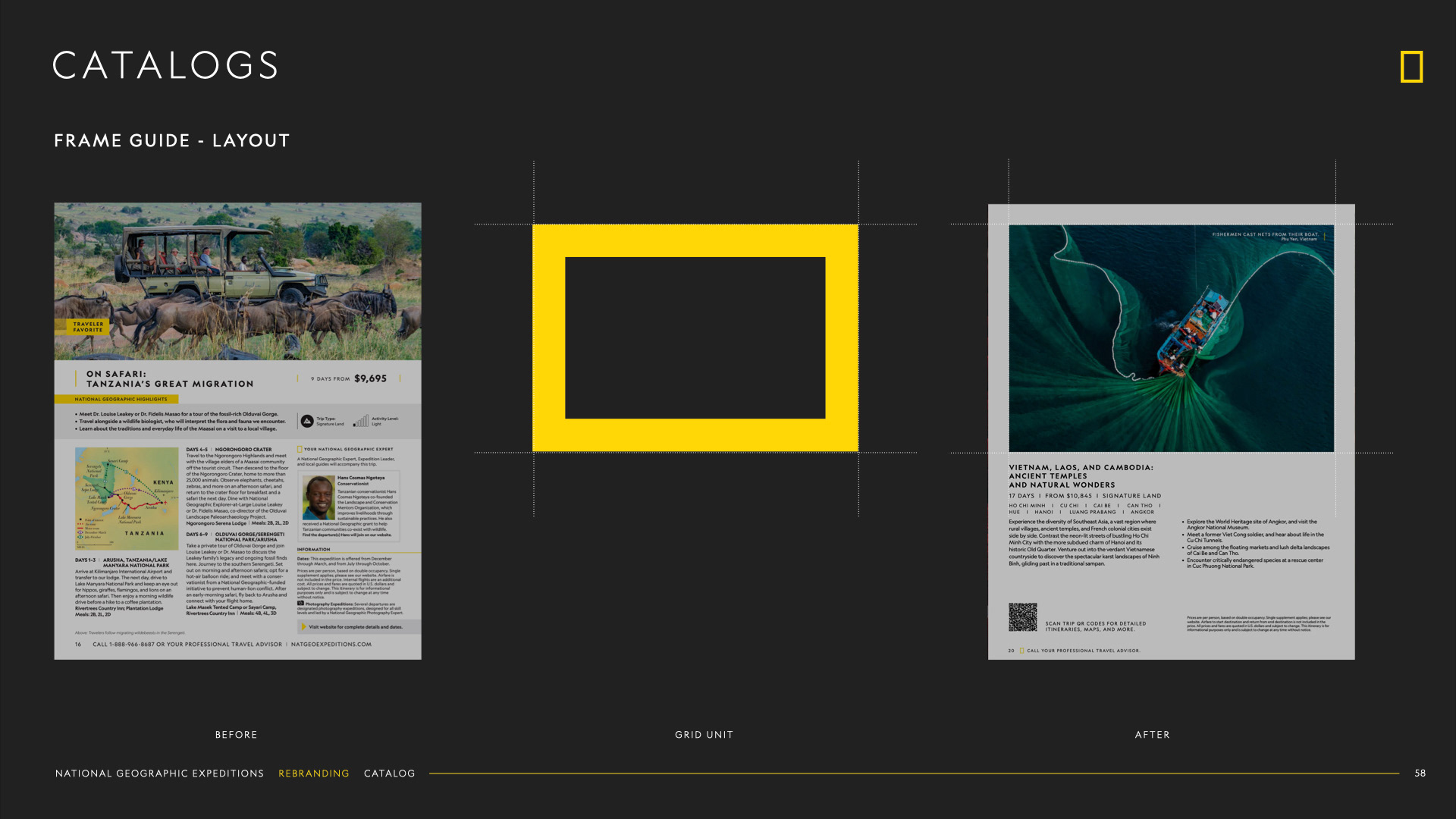Screen dimensions: 1456x819
Task: Click the $9,695 price text
Action: coord(370,378)
